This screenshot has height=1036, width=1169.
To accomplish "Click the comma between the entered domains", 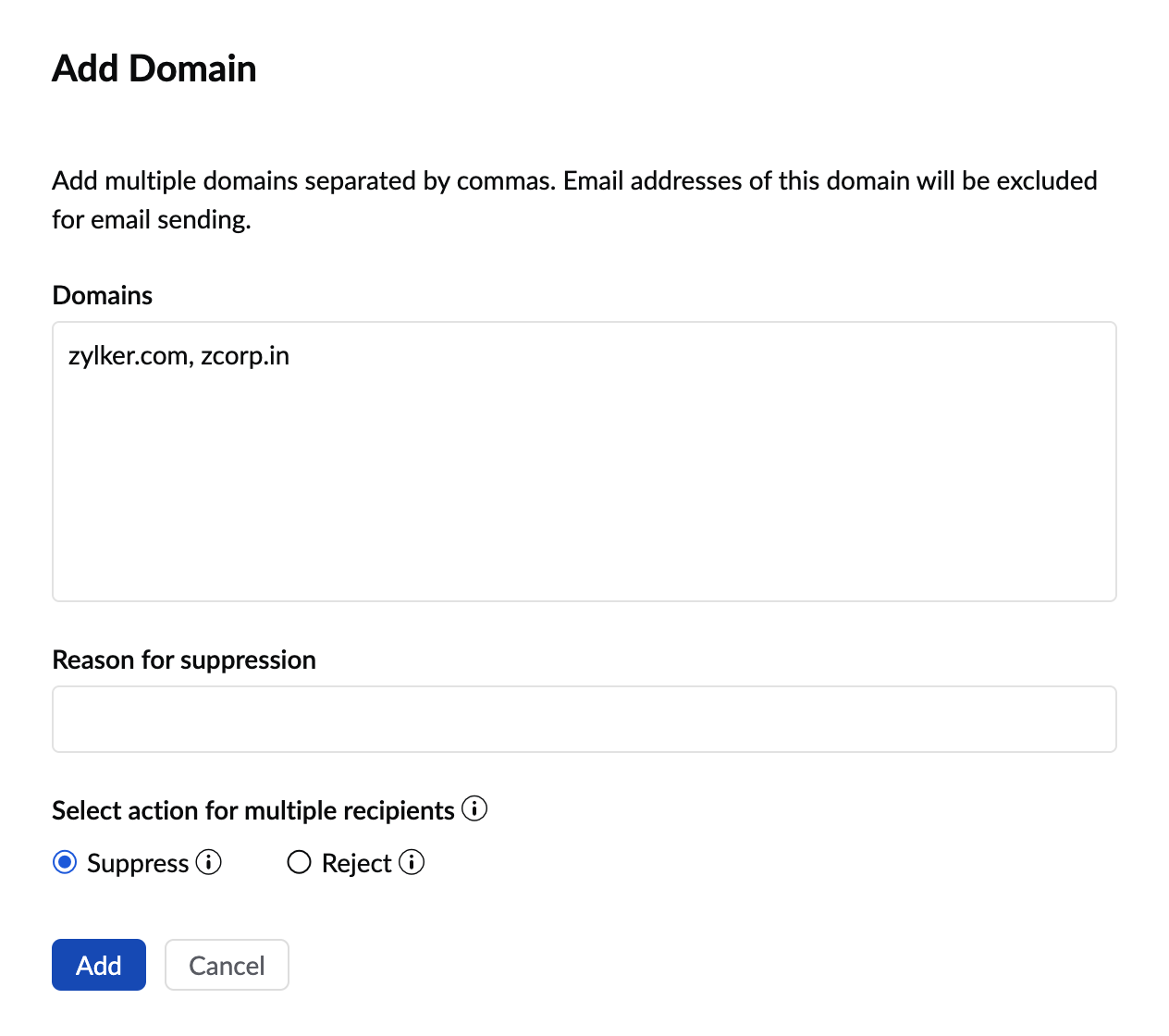I will pos(191,361).
